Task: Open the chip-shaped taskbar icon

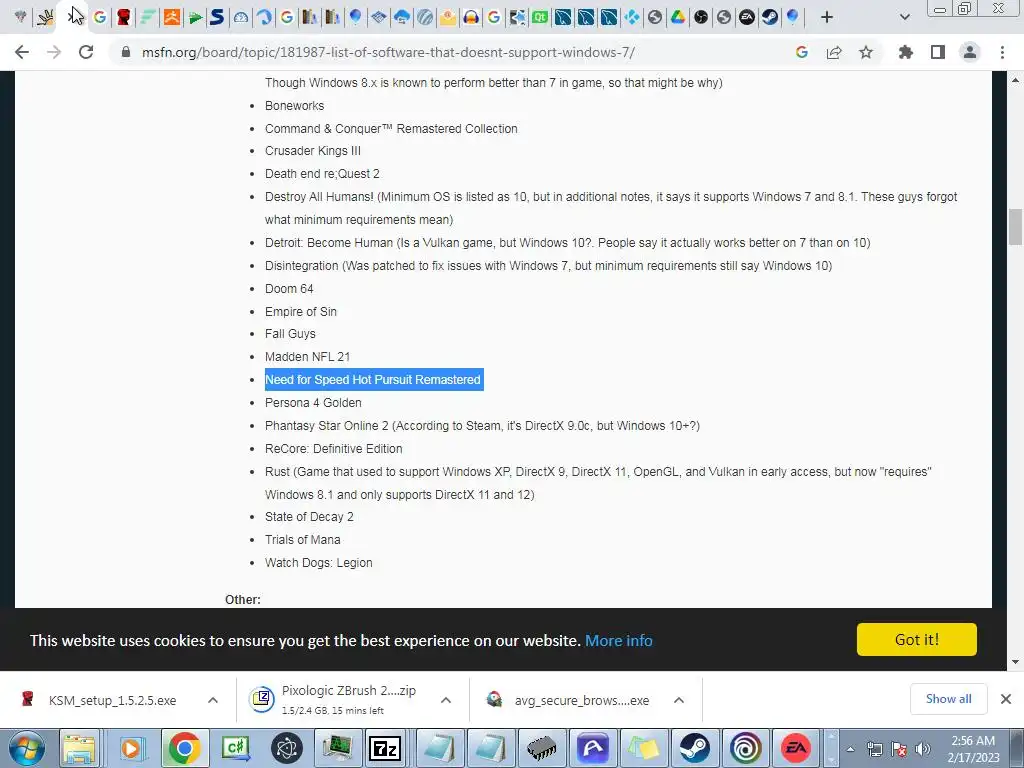Action: tap(541, 748)
